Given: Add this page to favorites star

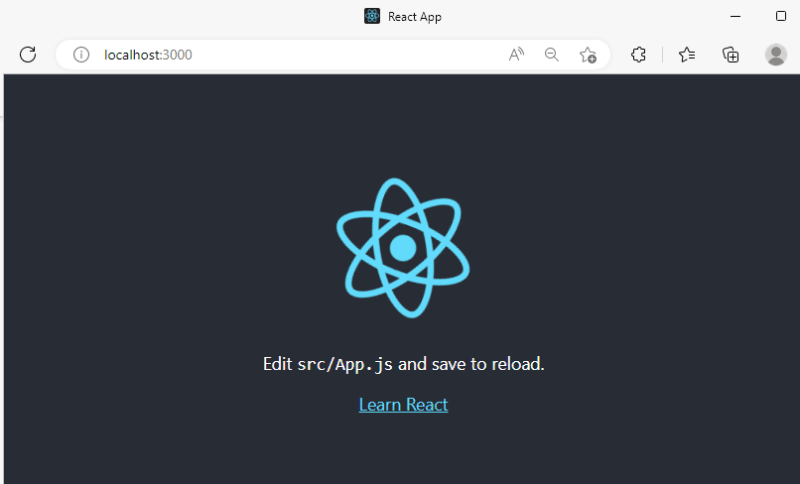Looking at the screenshot, I should [x=588, y=55].
